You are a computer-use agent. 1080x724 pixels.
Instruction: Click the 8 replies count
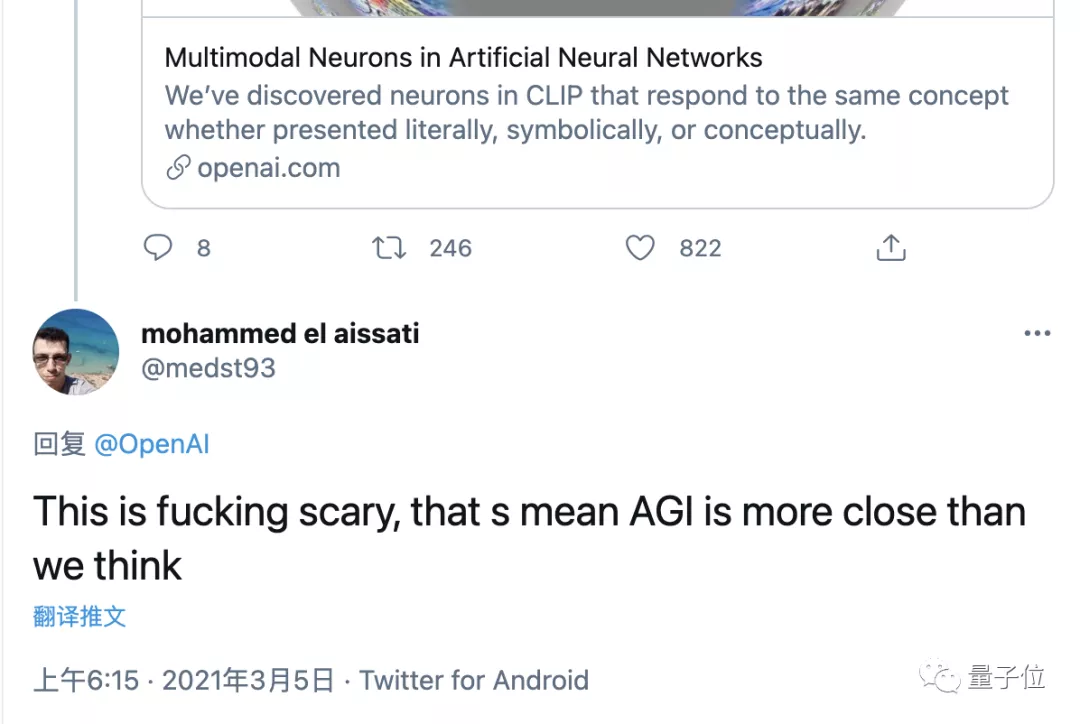[203, 248]
